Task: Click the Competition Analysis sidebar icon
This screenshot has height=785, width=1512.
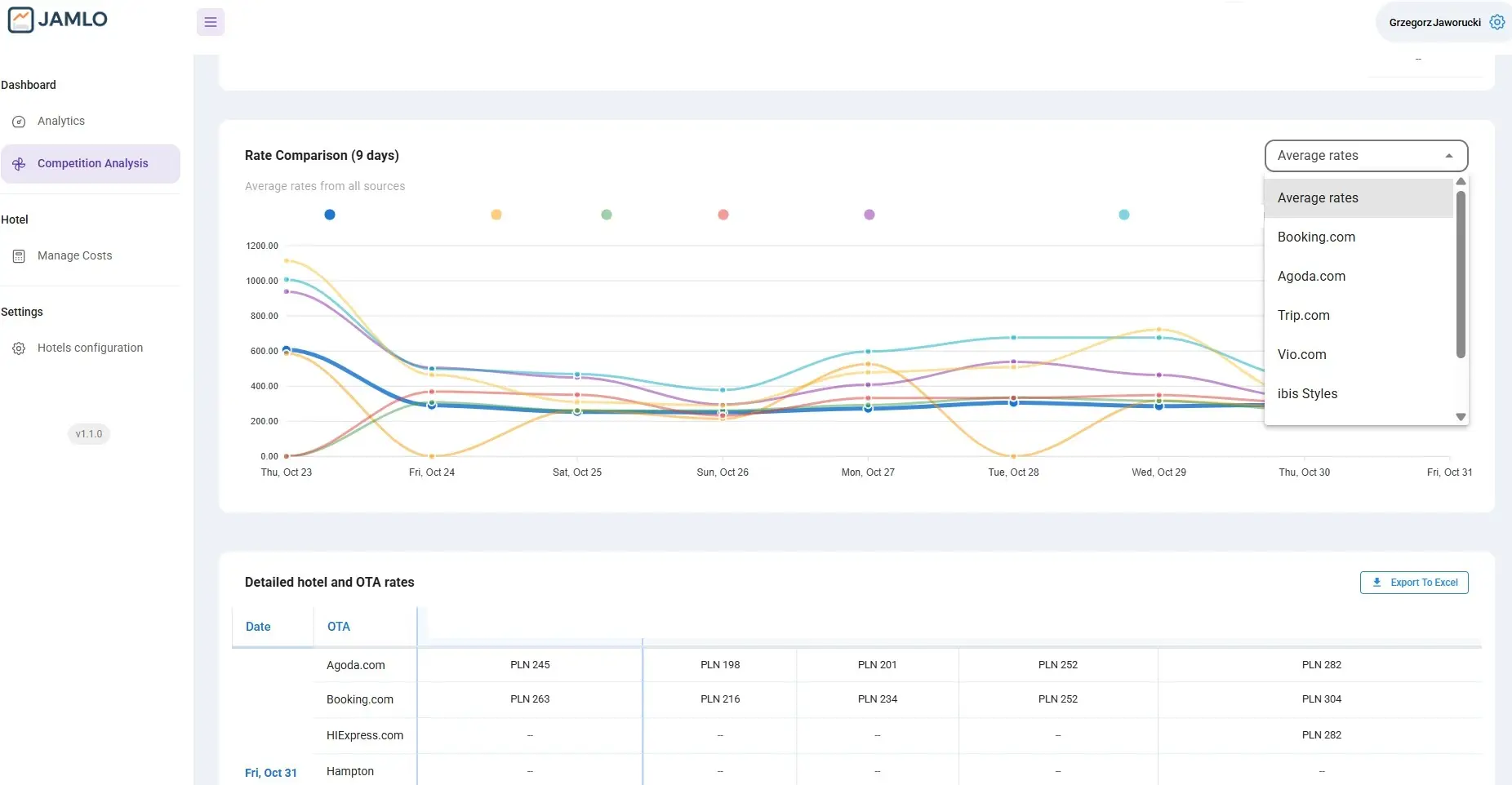Action: click(19, 164)
